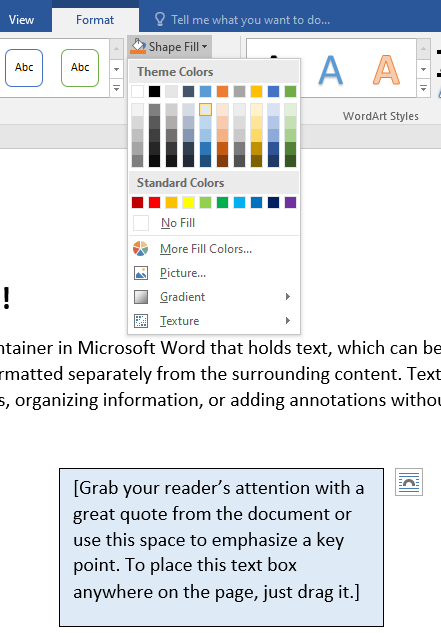Pick the light green standard color
441x633 pixels.
[x=205, y=202]
